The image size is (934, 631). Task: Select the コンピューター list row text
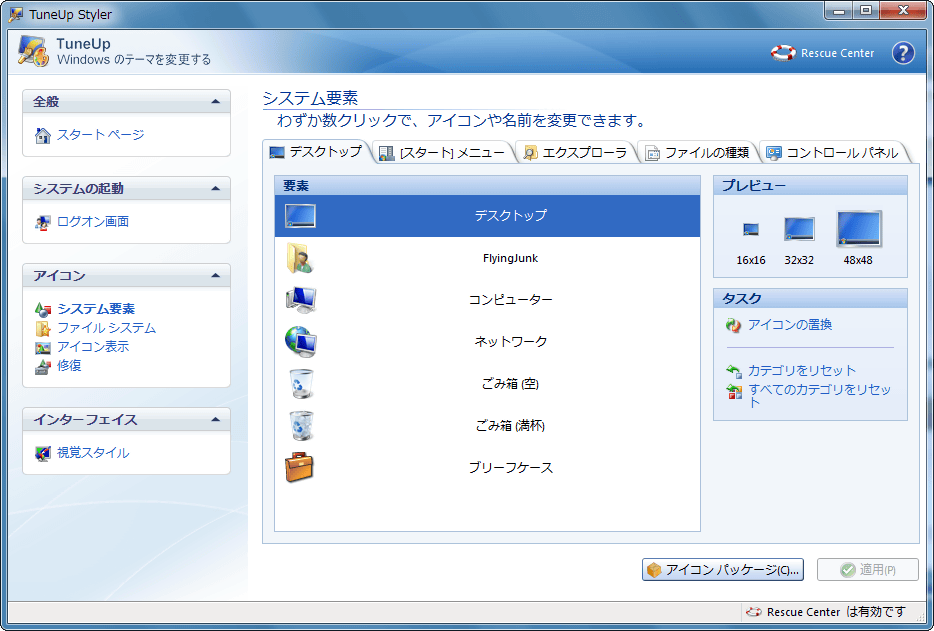(x=510, y=300)
